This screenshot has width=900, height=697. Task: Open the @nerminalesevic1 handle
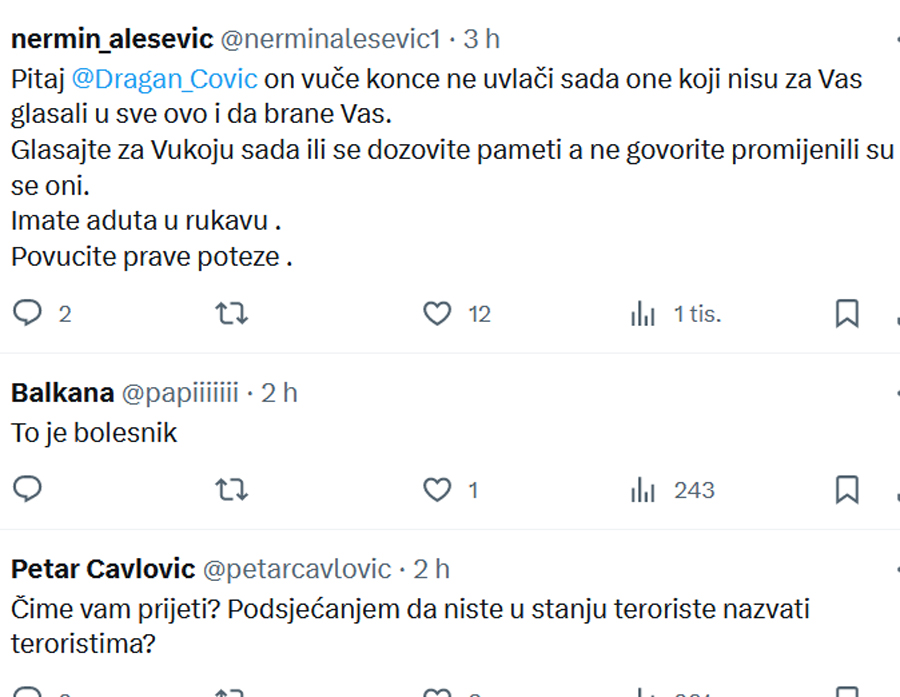(331, 39)
